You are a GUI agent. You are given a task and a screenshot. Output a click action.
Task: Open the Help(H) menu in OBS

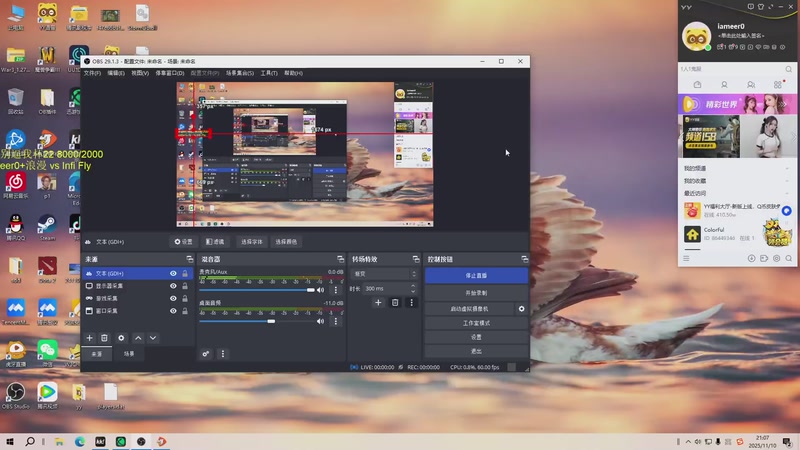coord(293,73)
